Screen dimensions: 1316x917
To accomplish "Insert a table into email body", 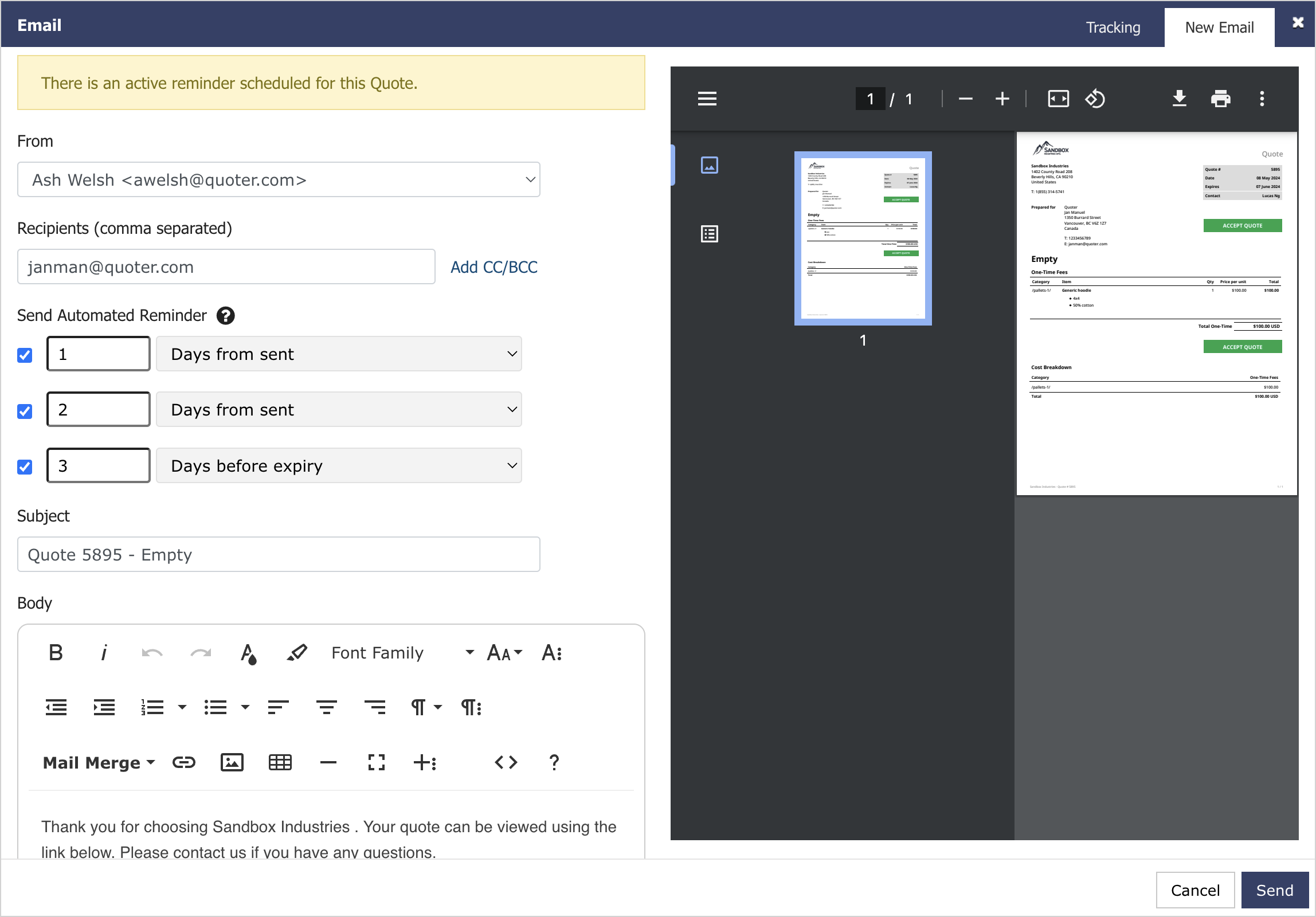I will point(280,762).
